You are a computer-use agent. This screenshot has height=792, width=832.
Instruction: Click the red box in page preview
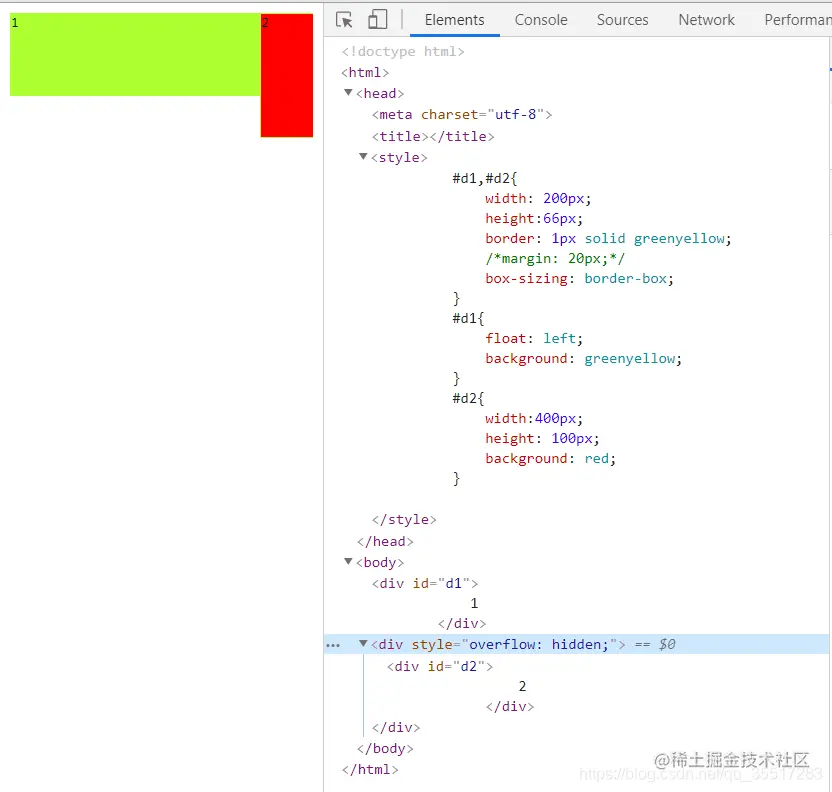tap(287, 75)
